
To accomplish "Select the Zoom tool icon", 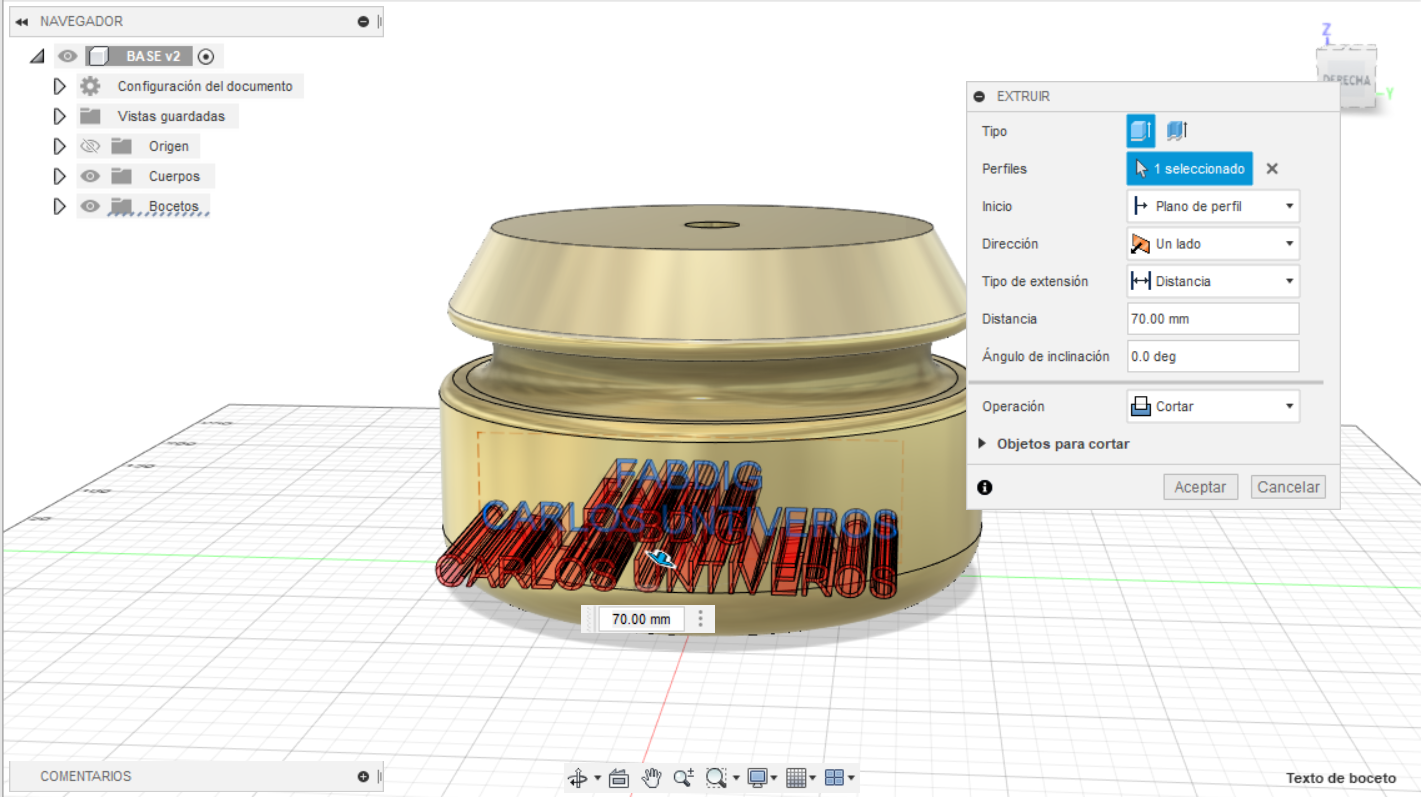I will coord(684,777).
